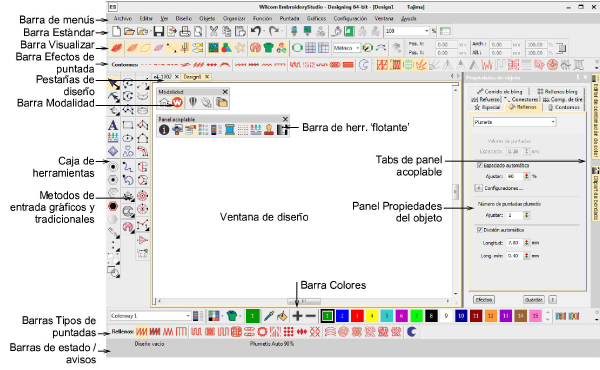
Task: Click the New document icon
Action: (116, 31)
